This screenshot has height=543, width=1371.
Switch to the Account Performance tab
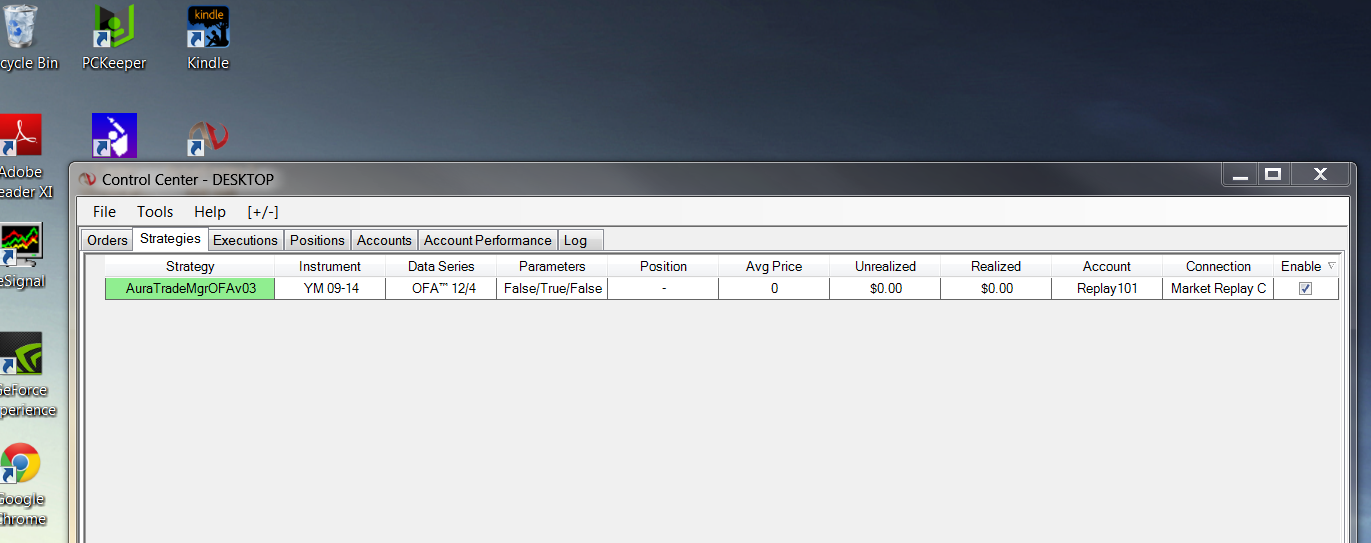(487, 240)
